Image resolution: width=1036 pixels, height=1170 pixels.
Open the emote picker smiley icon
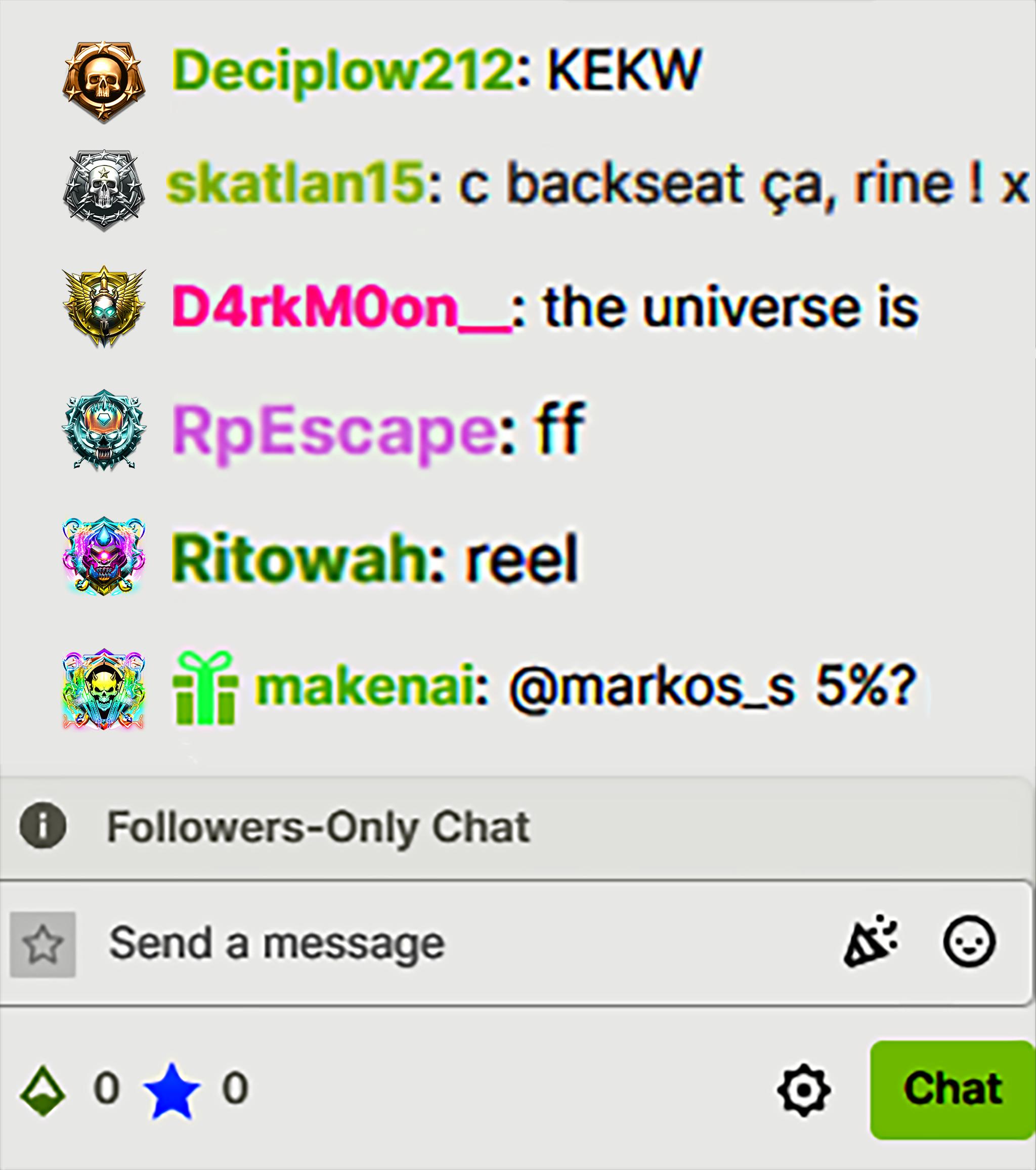point(969,943)
